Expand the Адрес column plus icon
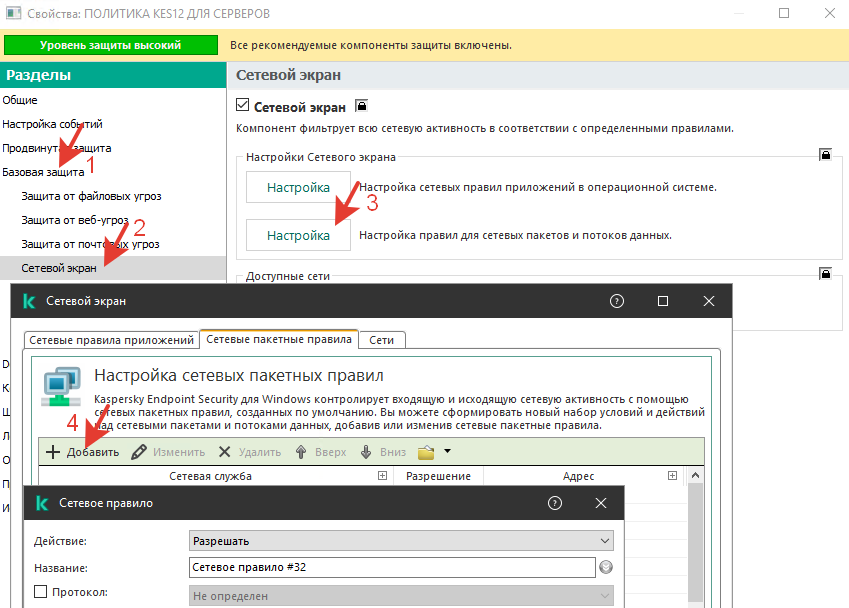This screenshot has height=608, width=849. [x=672, y=475]
